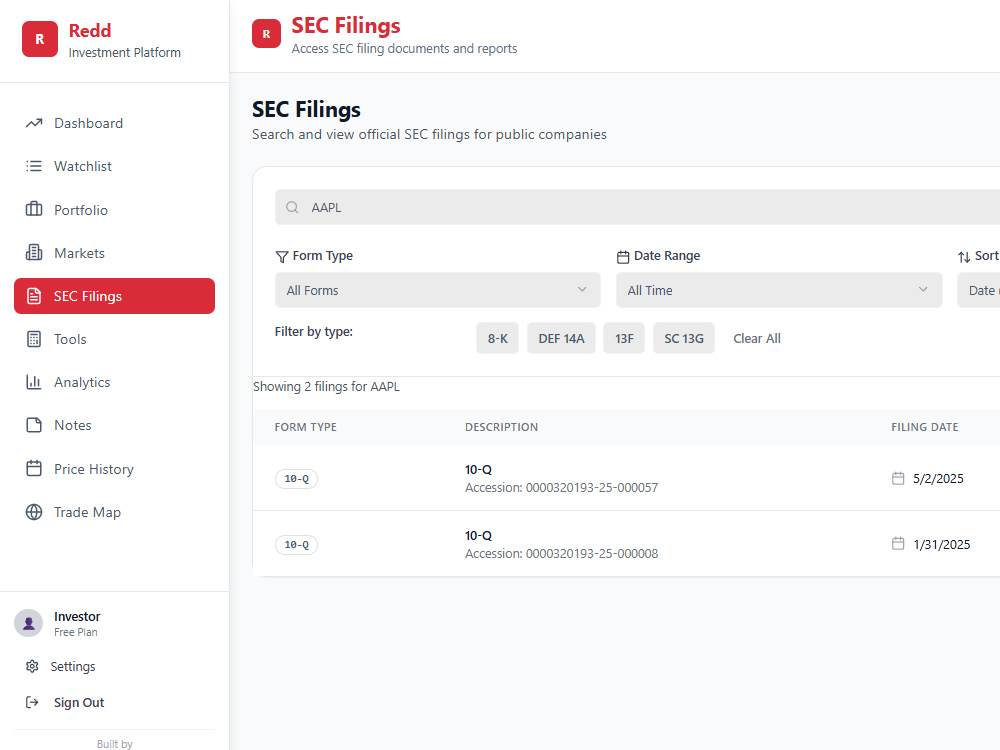Click the search magnifier icon

[x=292, y=207]
